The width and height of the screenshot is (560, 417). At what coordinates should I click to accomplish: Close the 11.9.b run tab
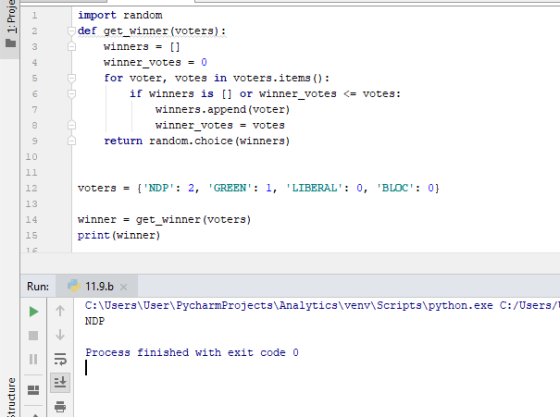pos(124,287)
